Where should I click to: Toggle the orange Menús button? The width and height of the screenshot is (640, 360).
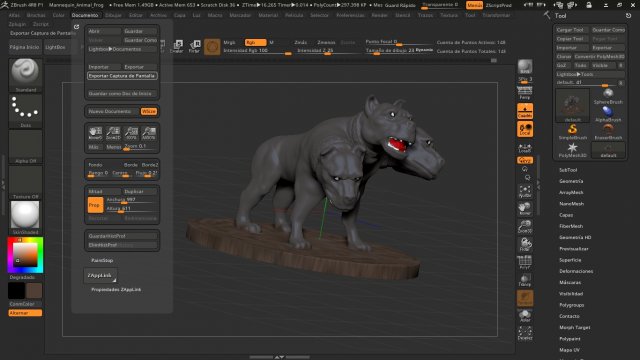(475, 5)
